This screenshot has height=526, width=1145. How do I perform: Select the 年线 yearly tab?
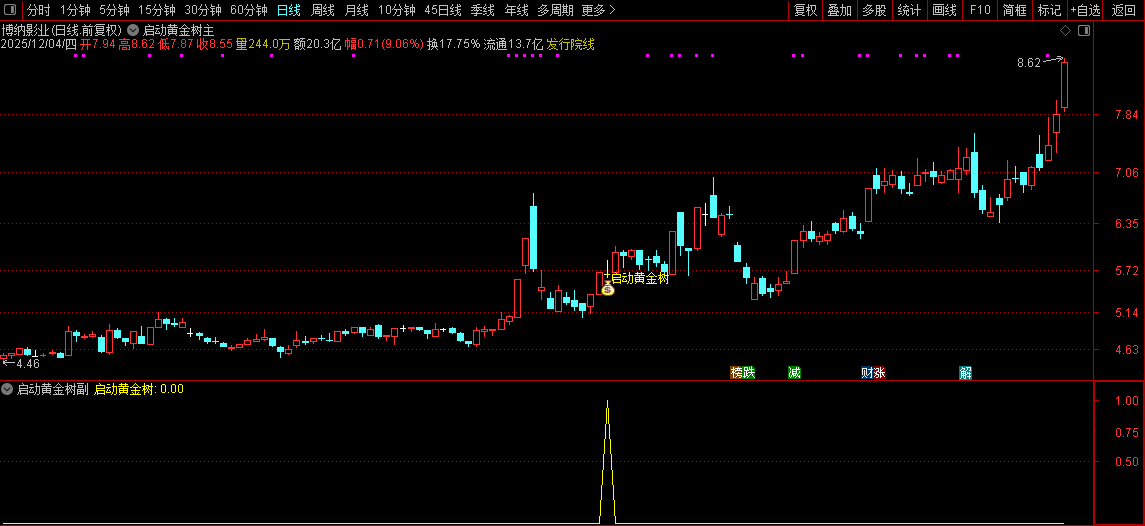point(516,10)
